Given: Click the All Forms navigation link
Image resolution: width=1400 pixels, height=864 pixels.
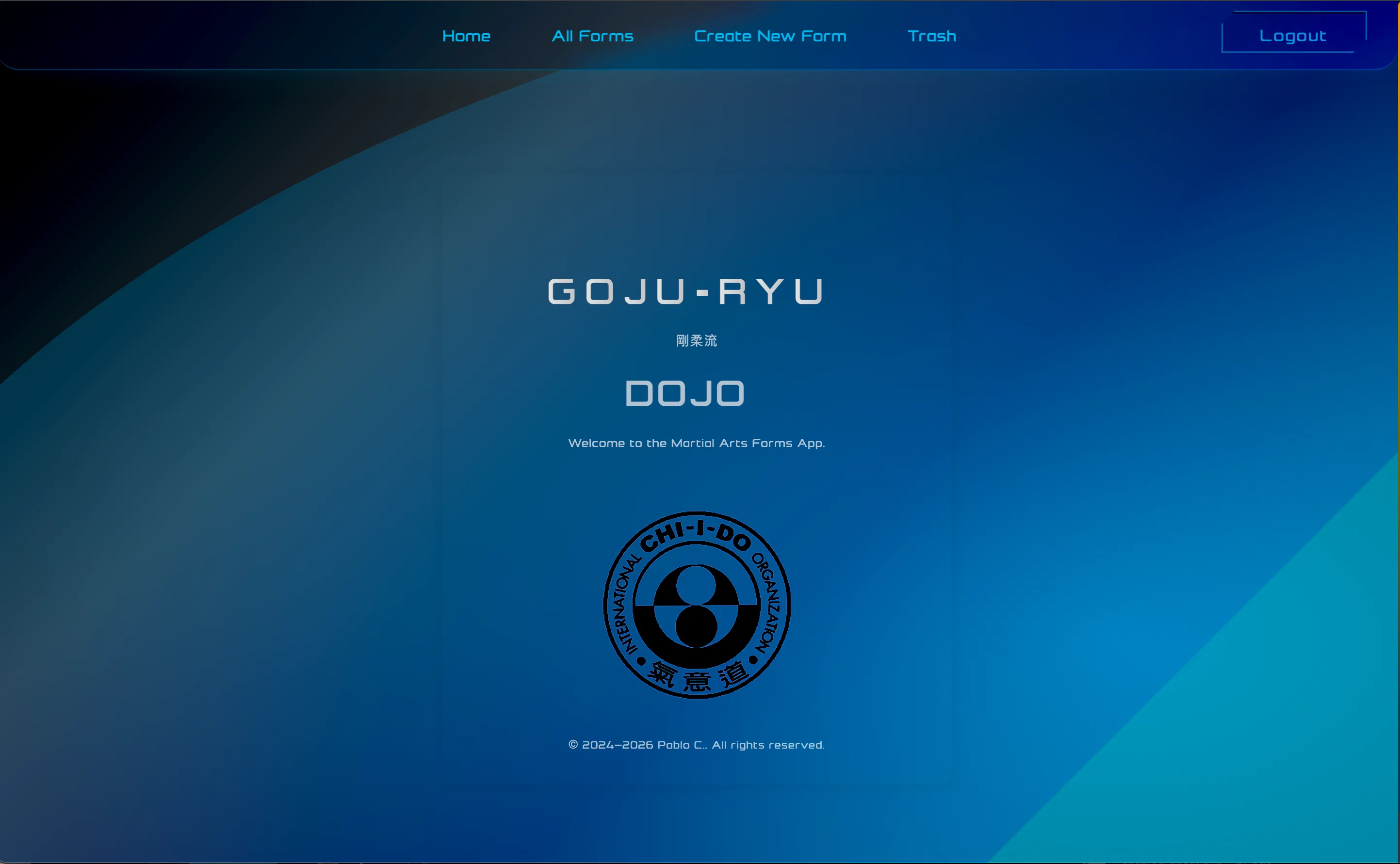Looking at the screenshot, I should [x=593, y=36].
